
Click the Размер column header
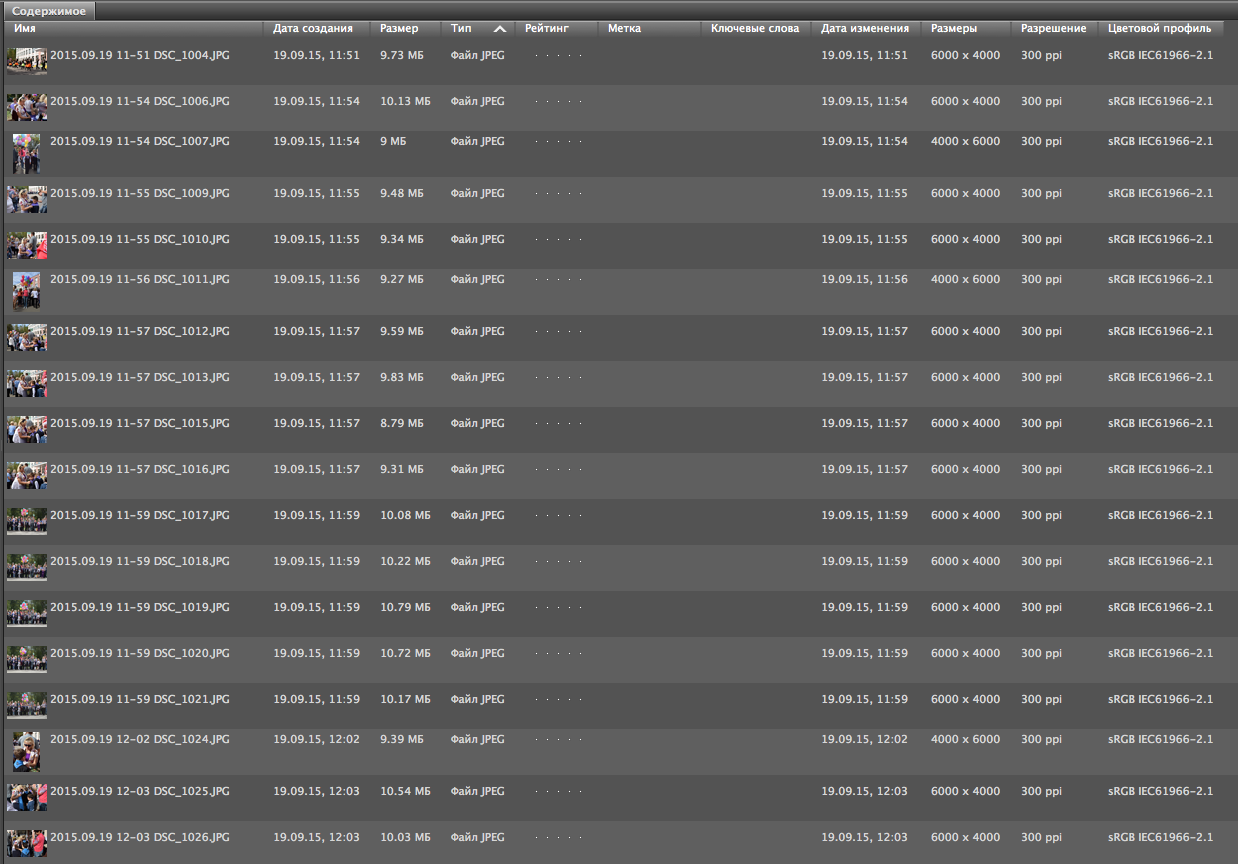[x=400, y=29]
